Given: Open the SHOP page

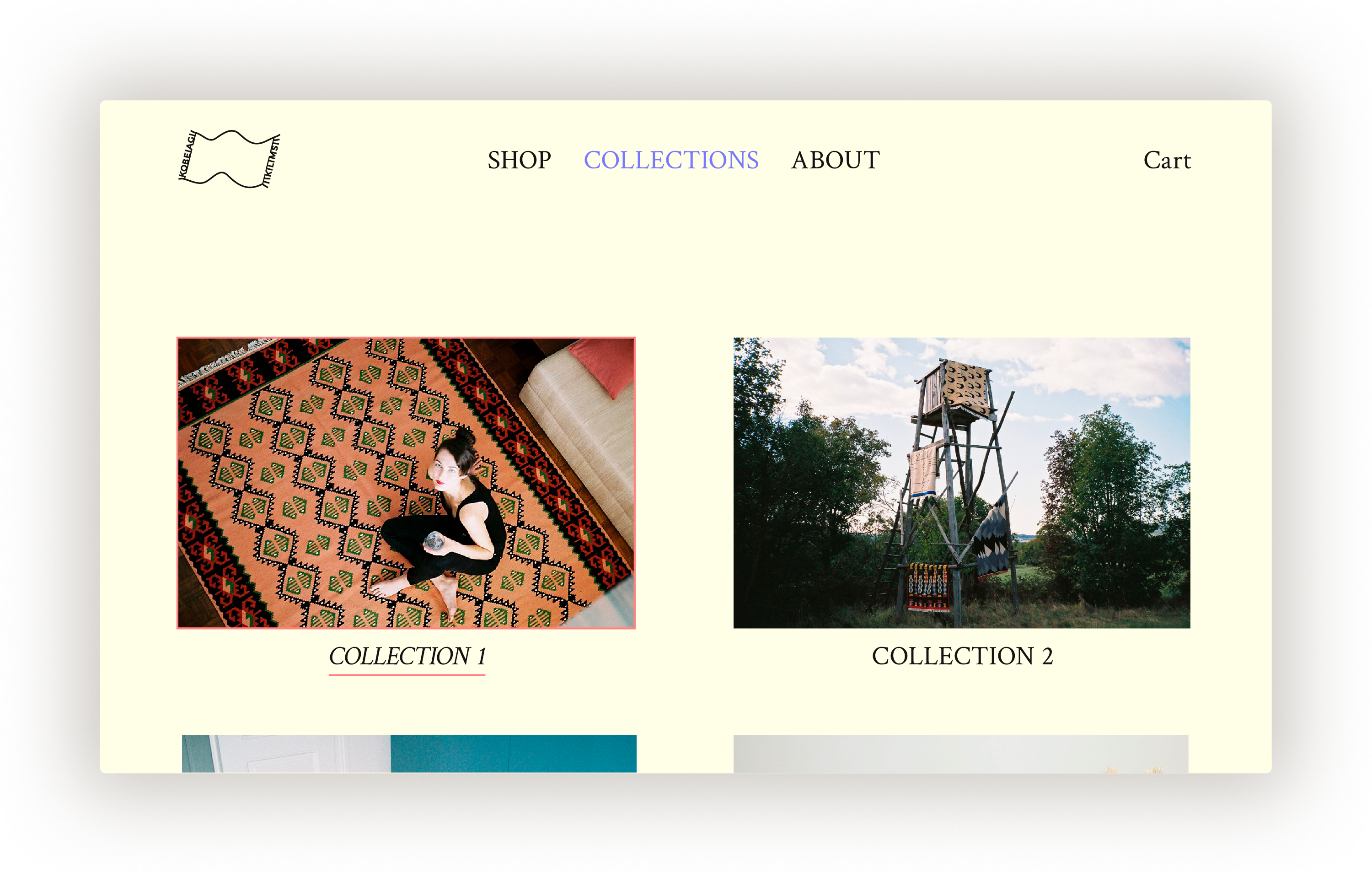Looking at the screenshot, I should pyautogui.click(x=519, y=160).
